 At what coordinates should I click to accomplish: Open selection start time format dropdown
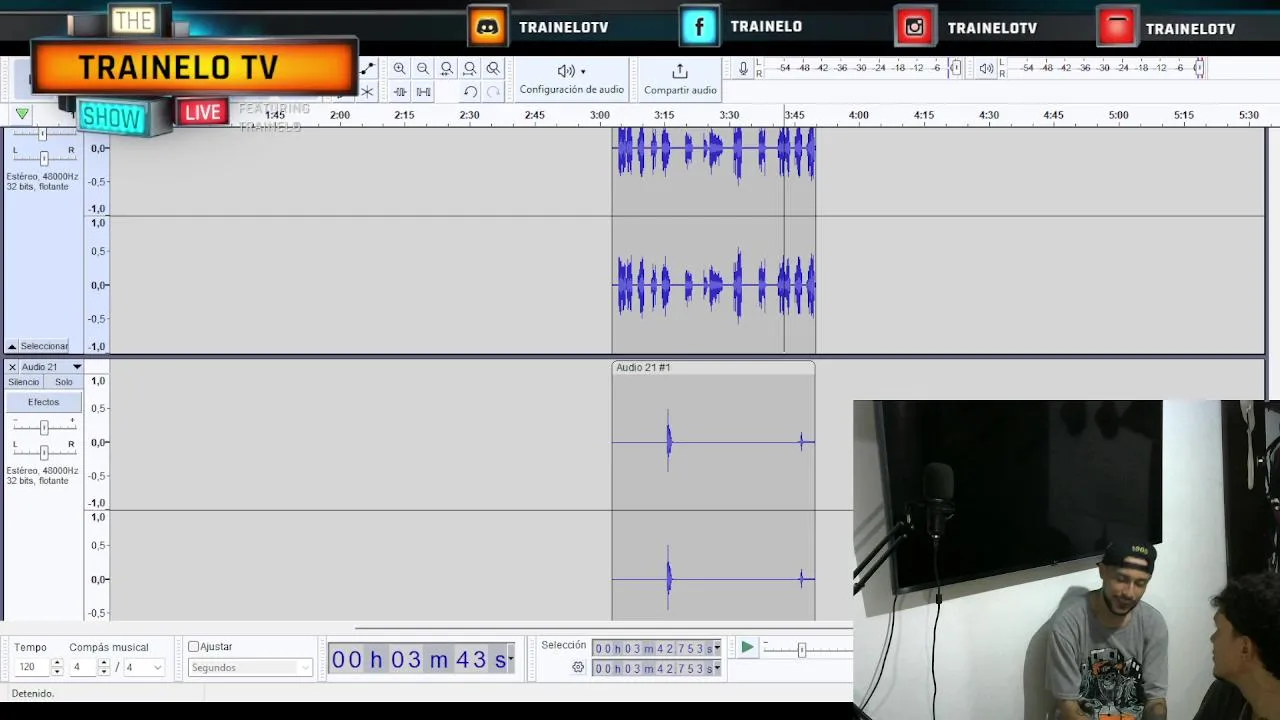click(717, 649)
